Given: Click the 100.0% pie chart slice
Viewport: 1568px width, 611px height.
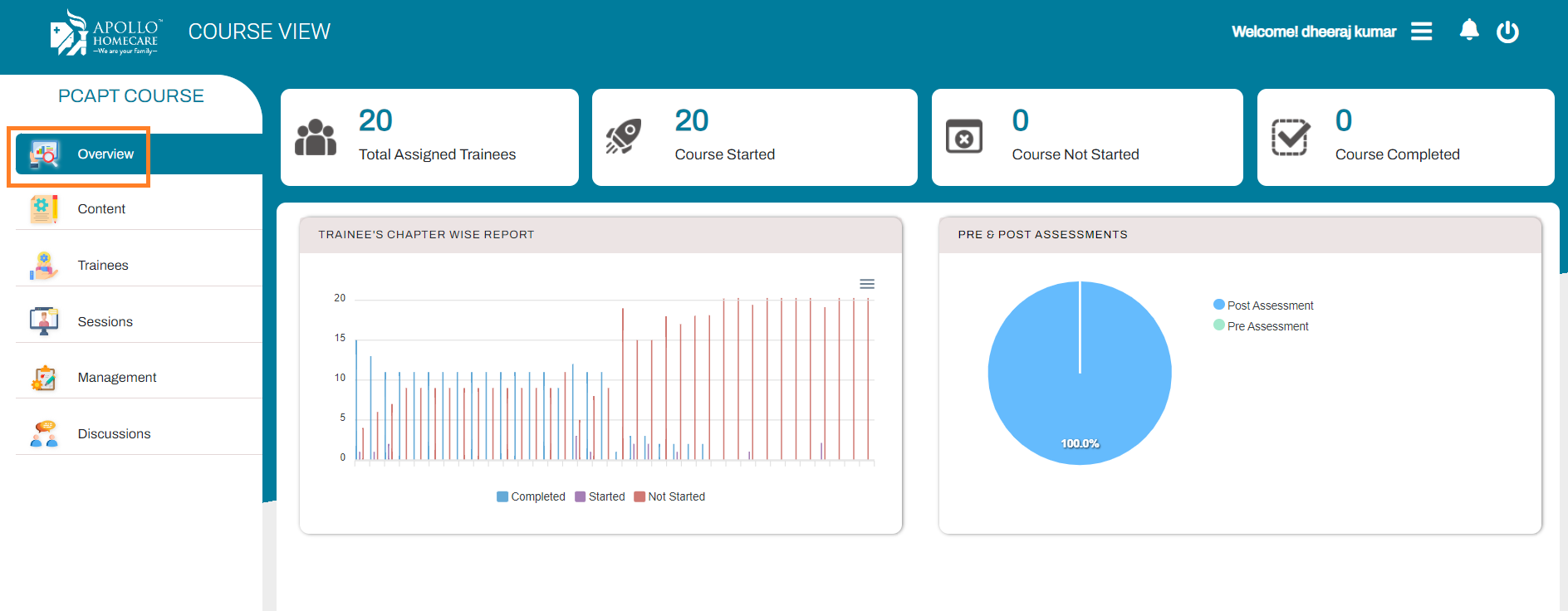Looking at the screenshot, I should 1080,373.
